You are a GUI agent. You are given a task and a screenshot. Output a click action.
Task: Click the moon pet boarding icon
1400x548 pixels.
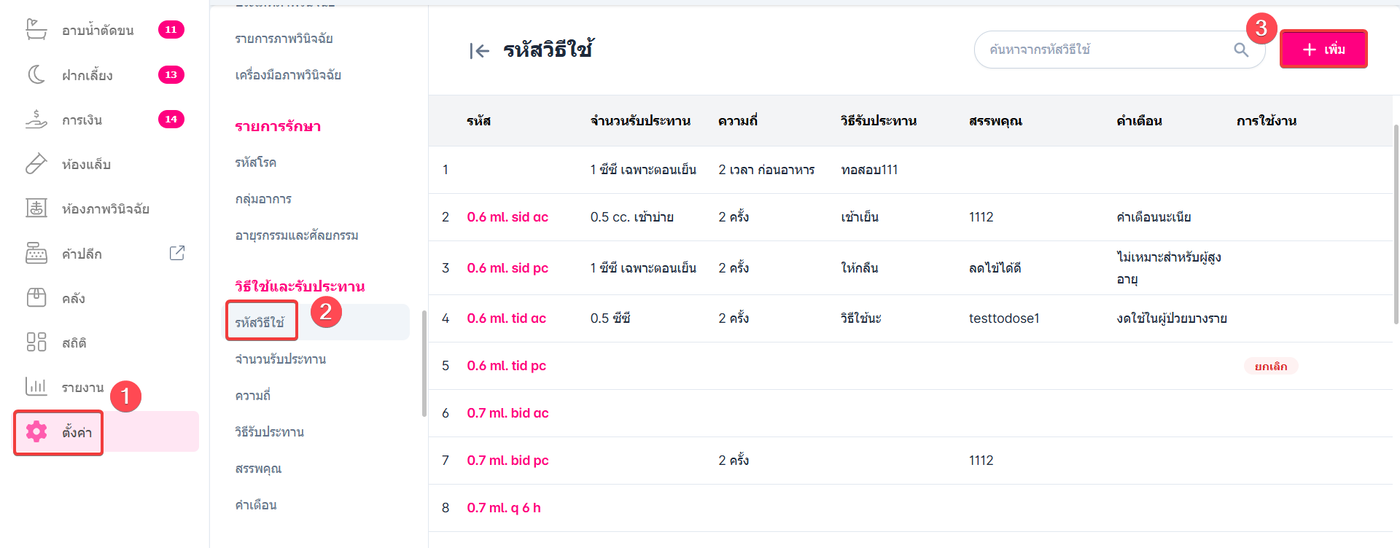click(36, 75)
